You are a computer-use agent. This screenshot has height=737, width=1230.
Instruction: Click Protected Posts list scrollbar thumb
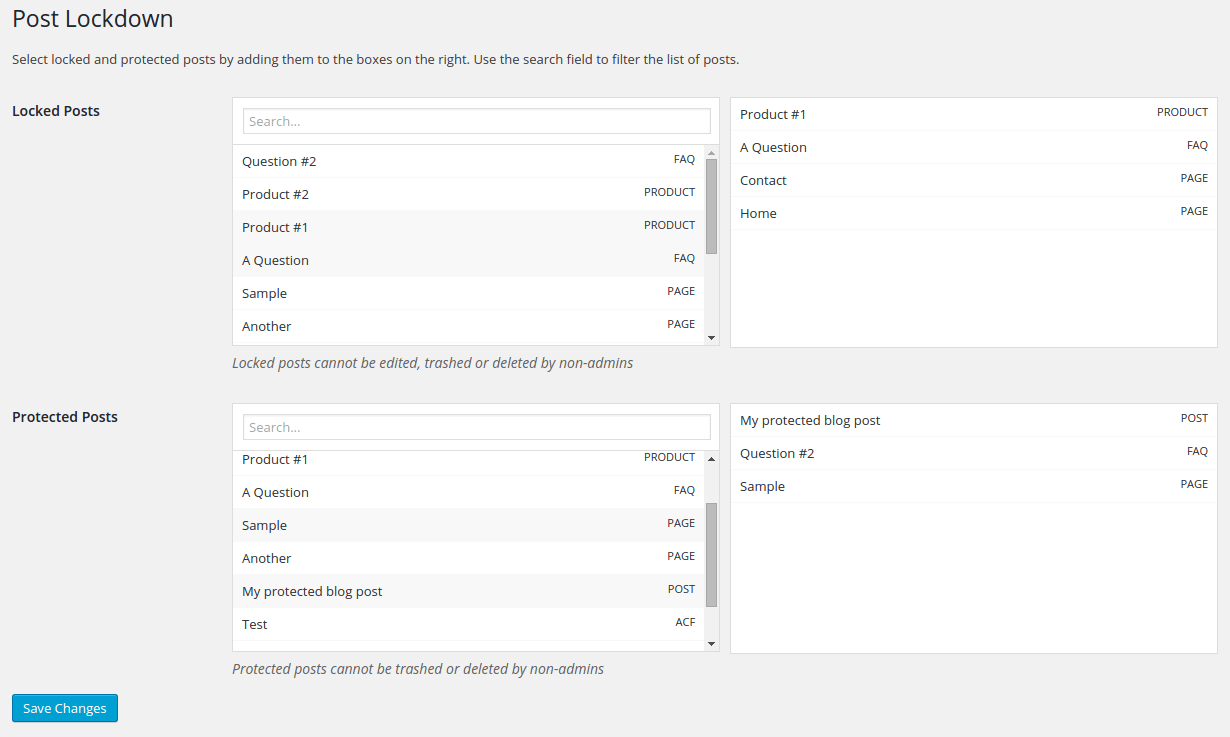(x=712, y=555)
